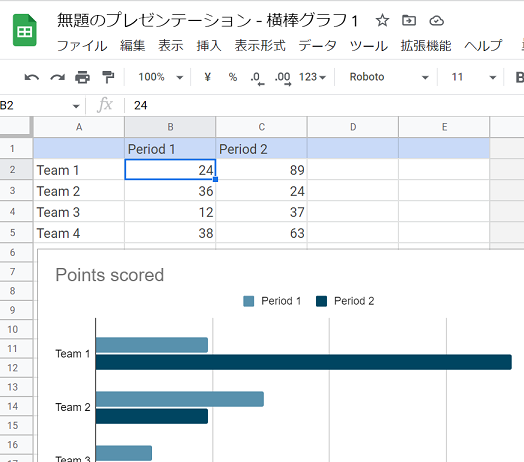Select column D header

coord(353,127)
